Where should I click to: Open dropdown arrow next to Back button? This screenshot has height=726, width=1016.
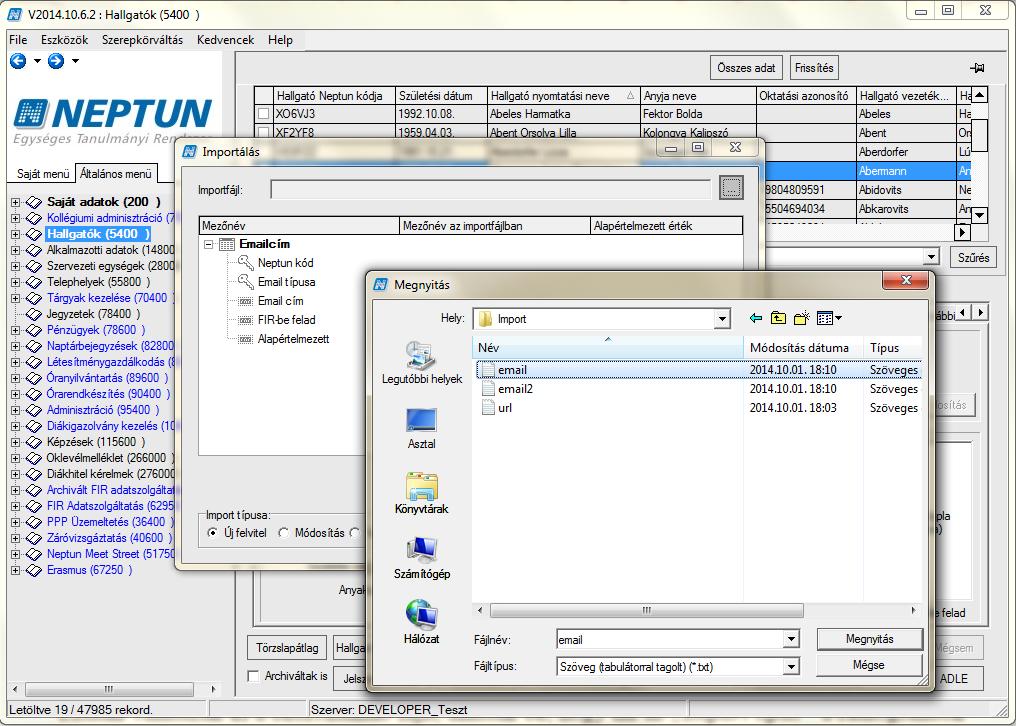37,61
